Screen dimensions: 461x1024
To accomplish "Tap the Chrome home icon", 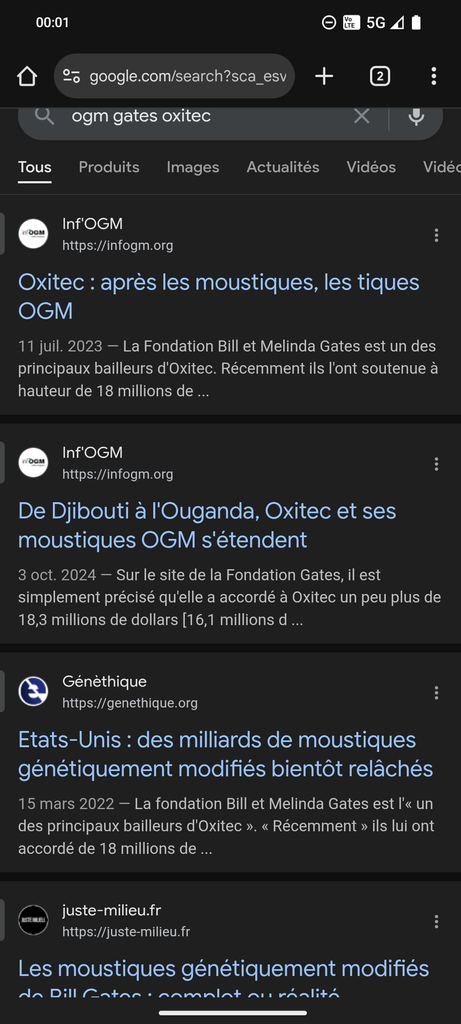I will 27,76.
